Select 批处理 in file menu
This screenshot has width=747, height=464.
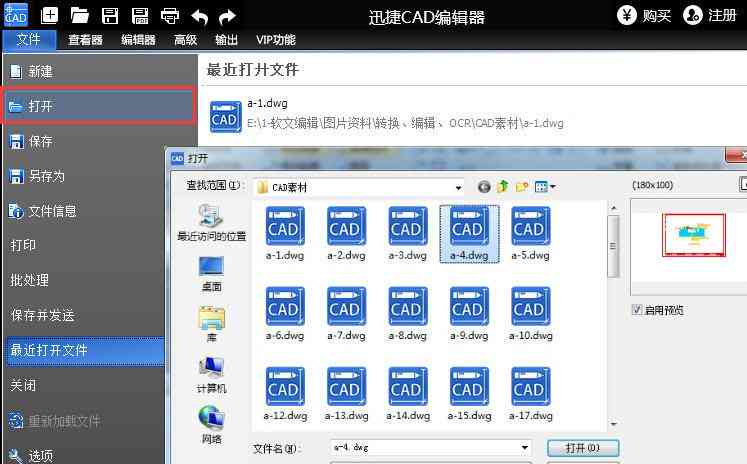pos(86,280)
